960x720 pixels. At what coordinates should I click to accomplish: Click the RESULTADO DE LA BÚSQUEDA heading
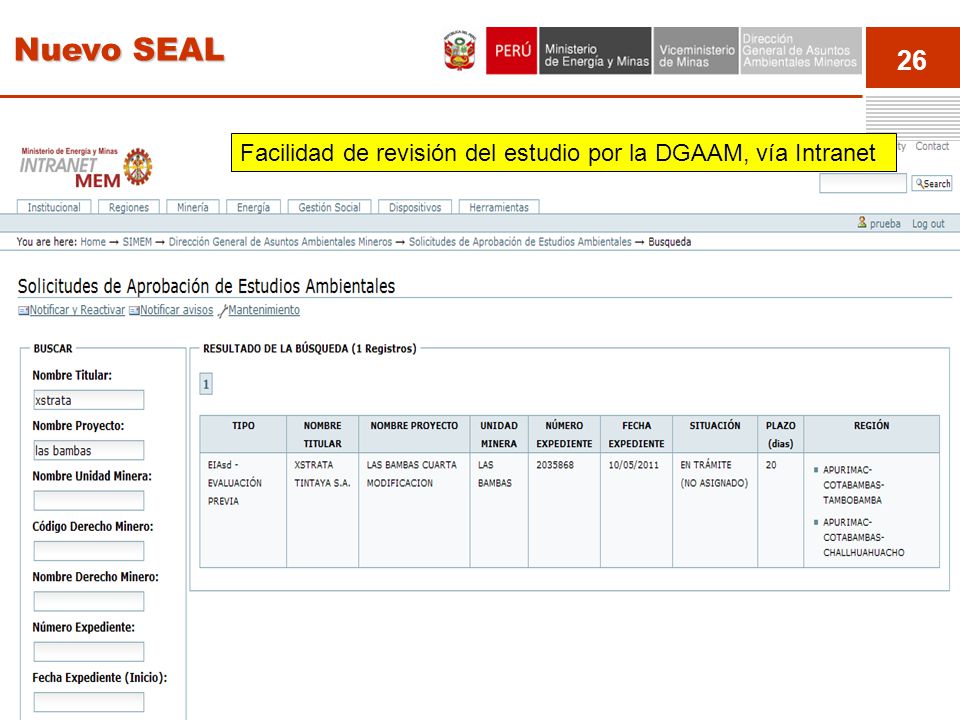(x=309, y=348)
